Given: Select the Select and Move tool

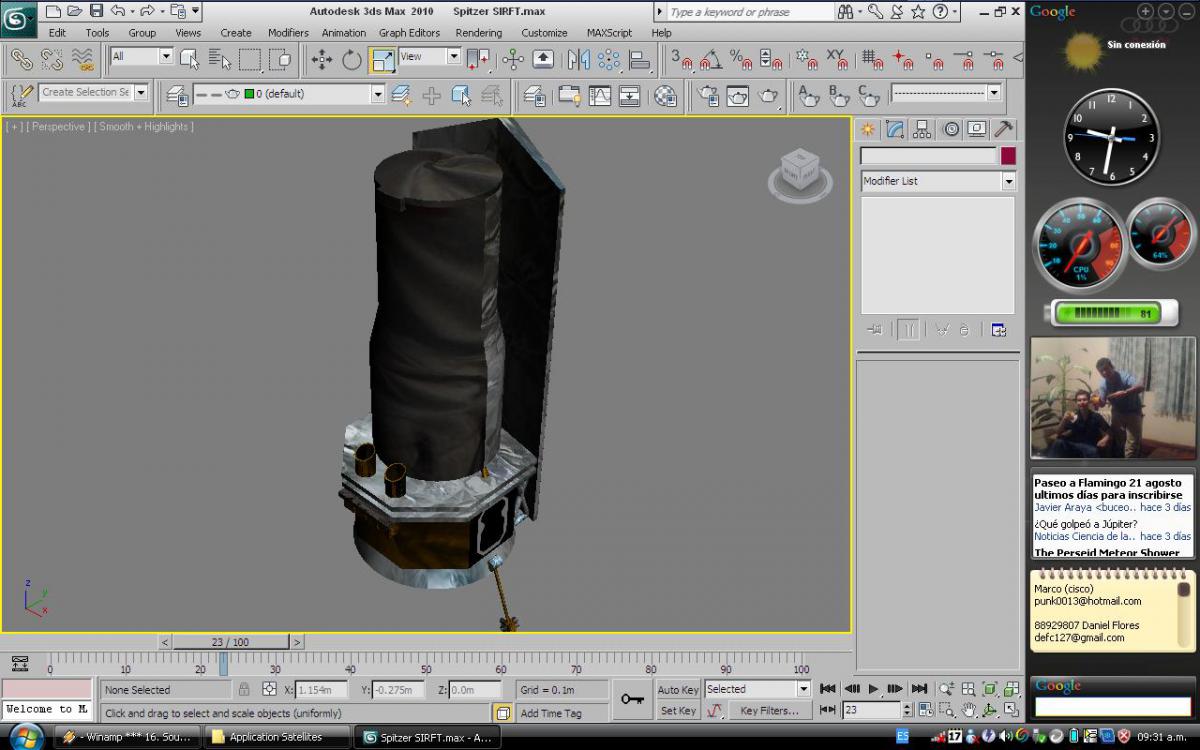Looking at the screenshot, I should pos(322,60).
